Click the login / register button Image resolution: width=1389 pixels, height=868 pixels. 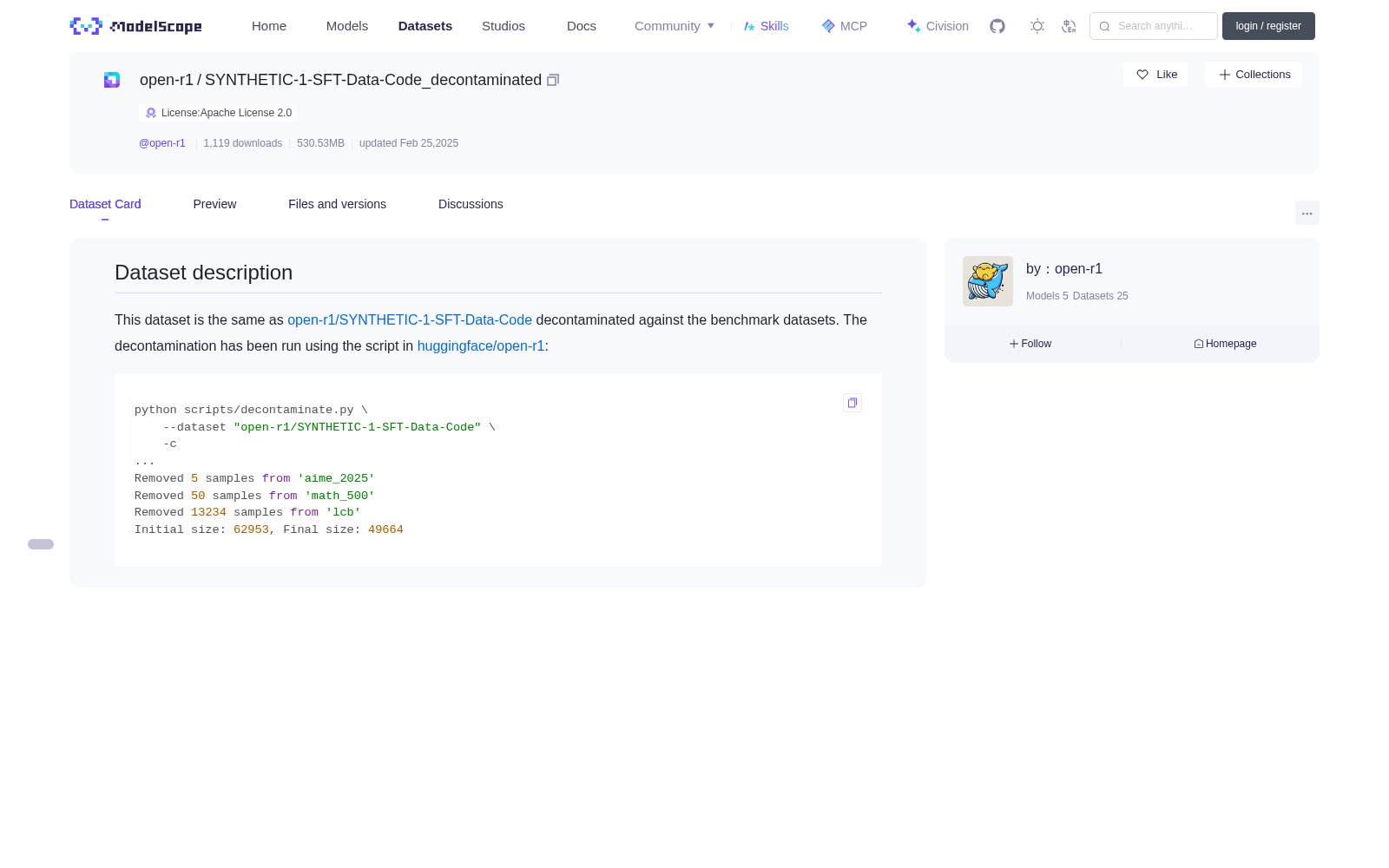[1268, 26]
